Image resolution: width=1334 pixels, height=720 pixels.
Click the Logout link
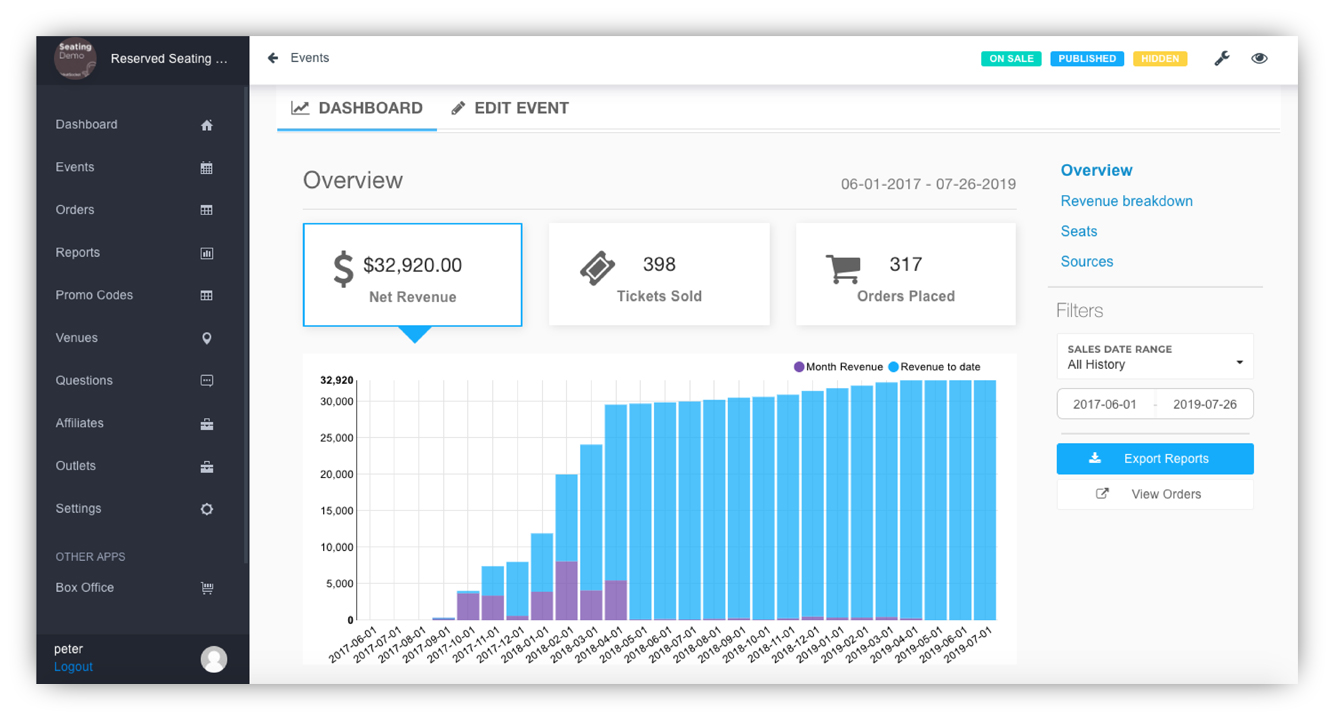73,667
